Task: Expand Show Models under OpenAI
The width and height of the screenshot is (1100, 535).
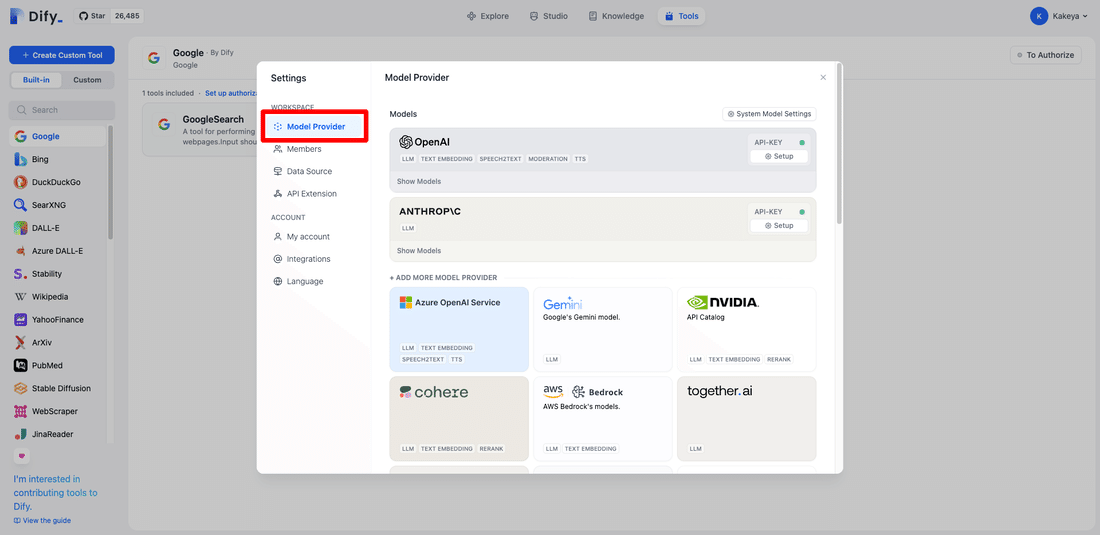Action: coord(419,182)
